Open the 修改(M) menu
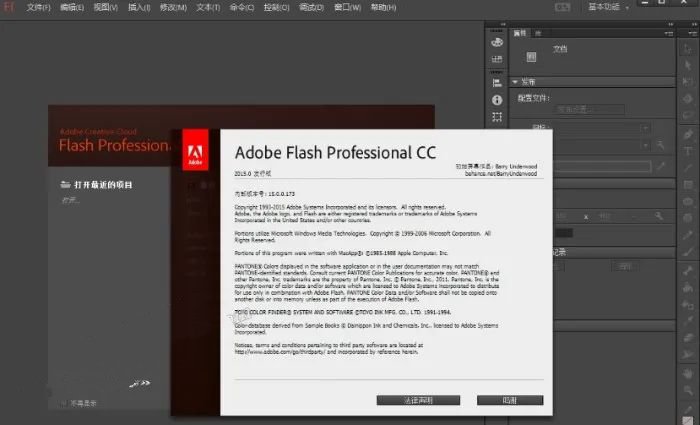The image size is (700, 425). click(173, 8)
